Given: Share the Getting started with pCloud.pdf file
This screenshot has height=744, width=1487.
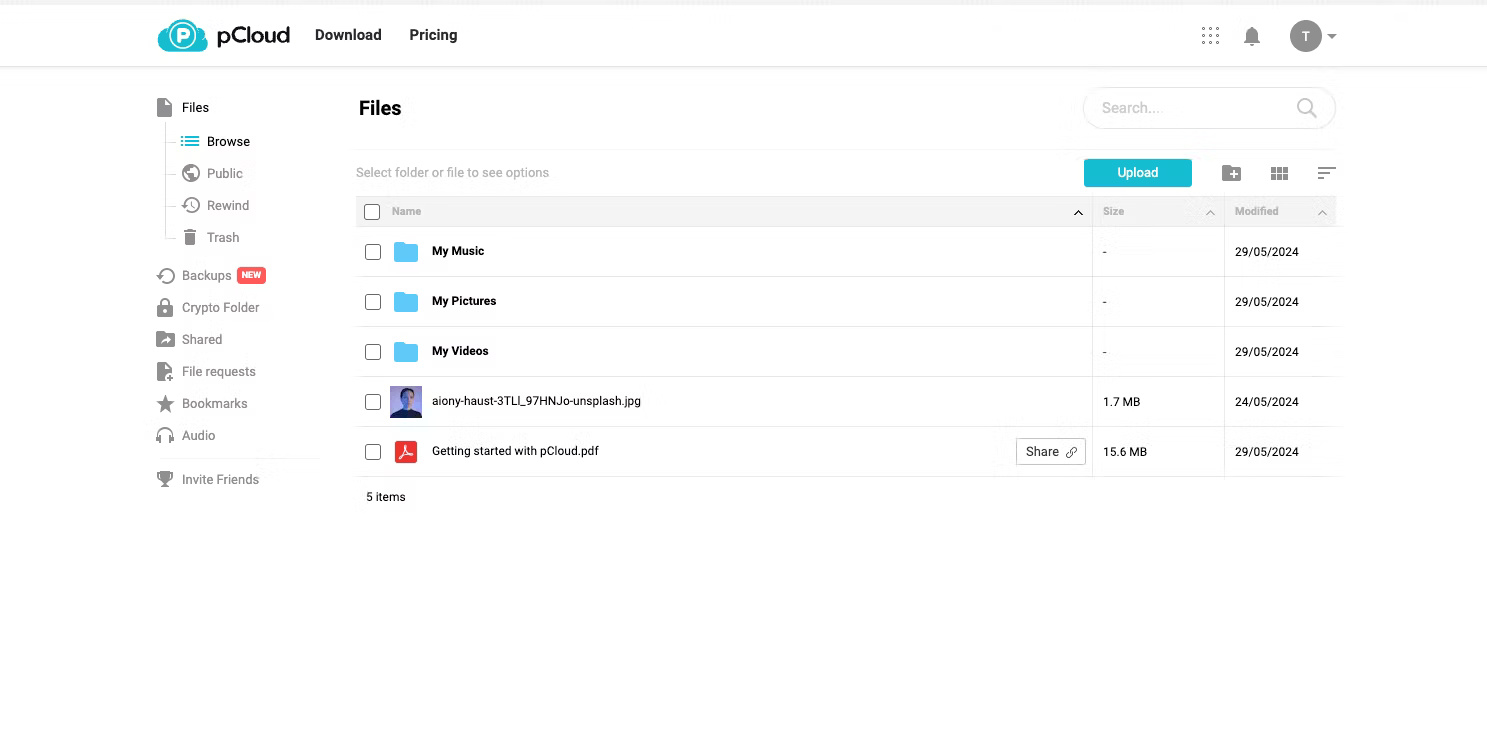Looking at the screenshot, I should coord(1050,451).
